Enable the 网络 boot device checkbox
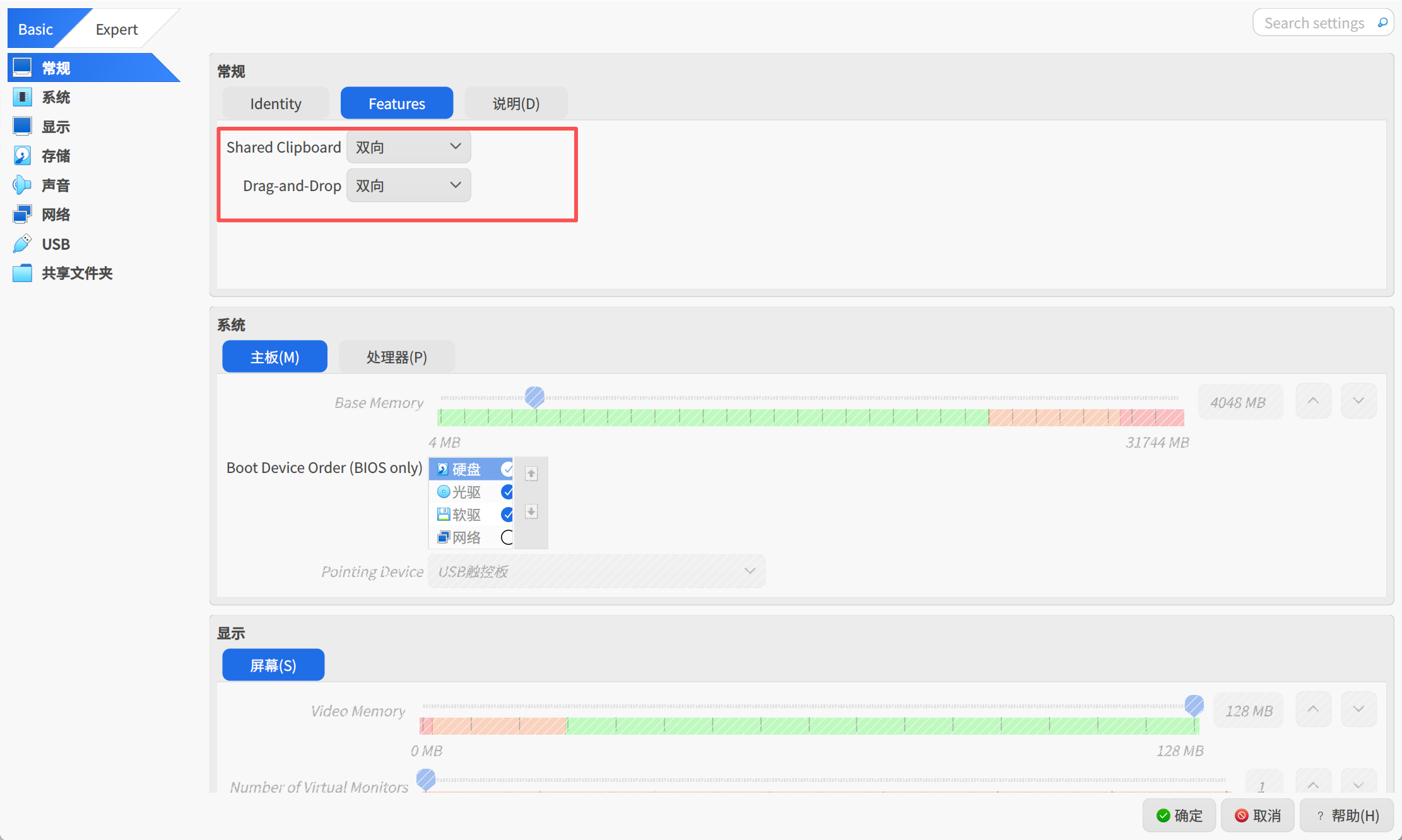1402x840 pixels. point(507,537)
